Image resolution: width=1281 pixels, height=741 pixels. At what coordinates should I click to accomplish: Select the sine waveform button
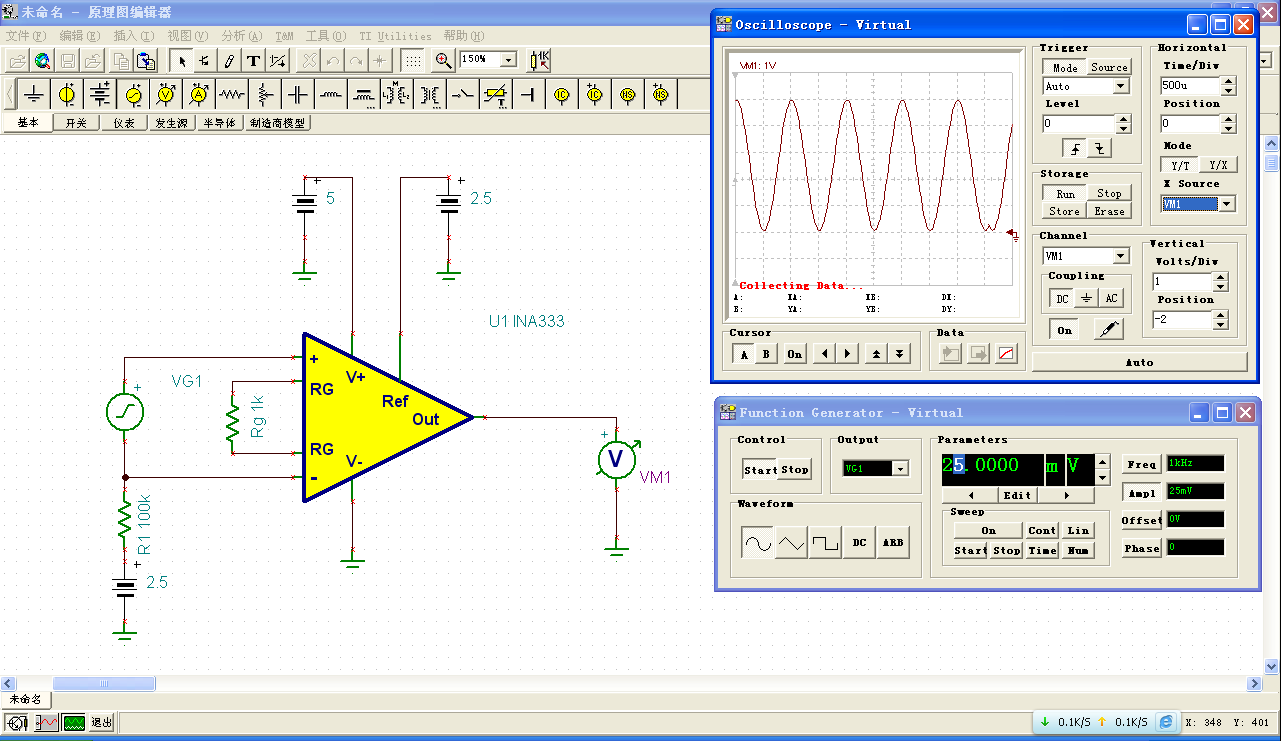coord(756,543)
